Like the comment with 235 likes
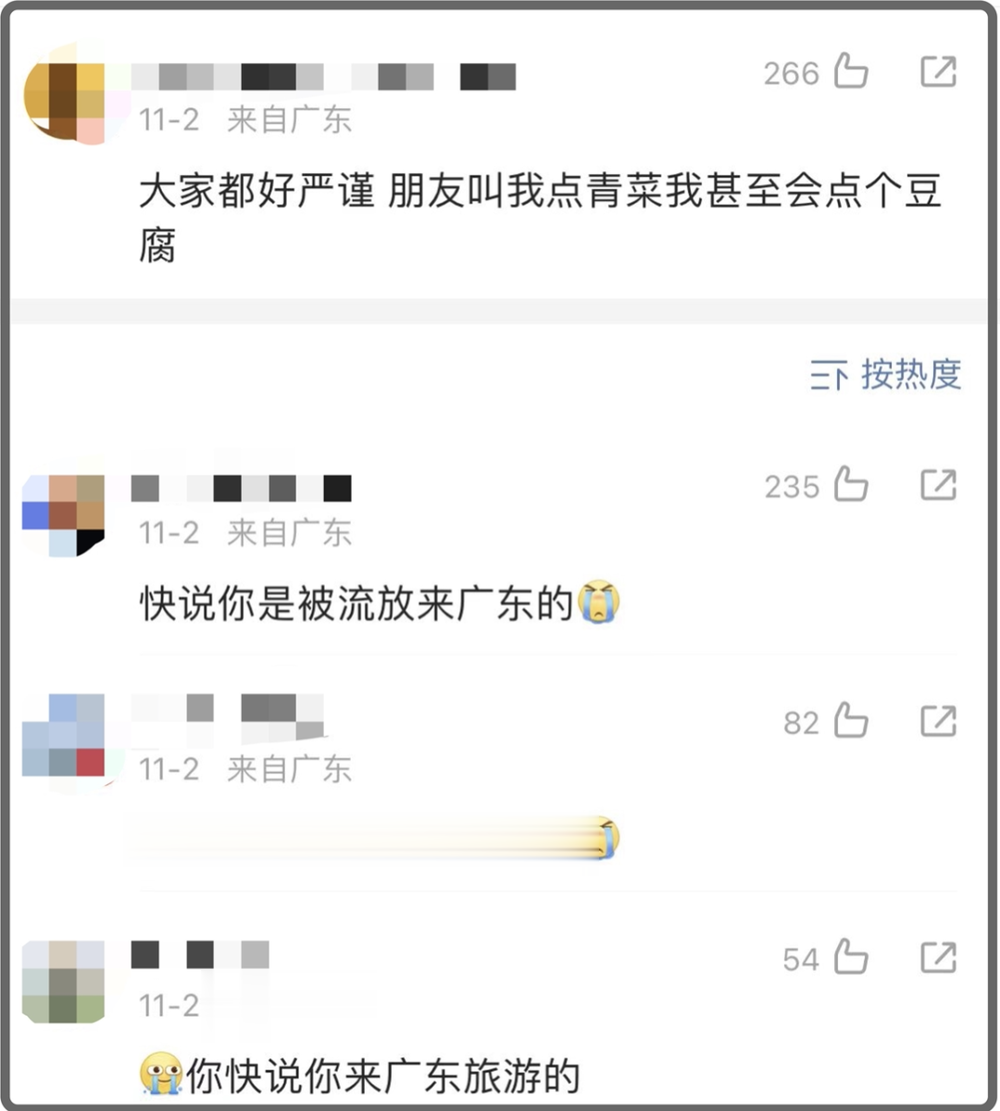The image size is (1000, 1111). [x=851, y=484]
